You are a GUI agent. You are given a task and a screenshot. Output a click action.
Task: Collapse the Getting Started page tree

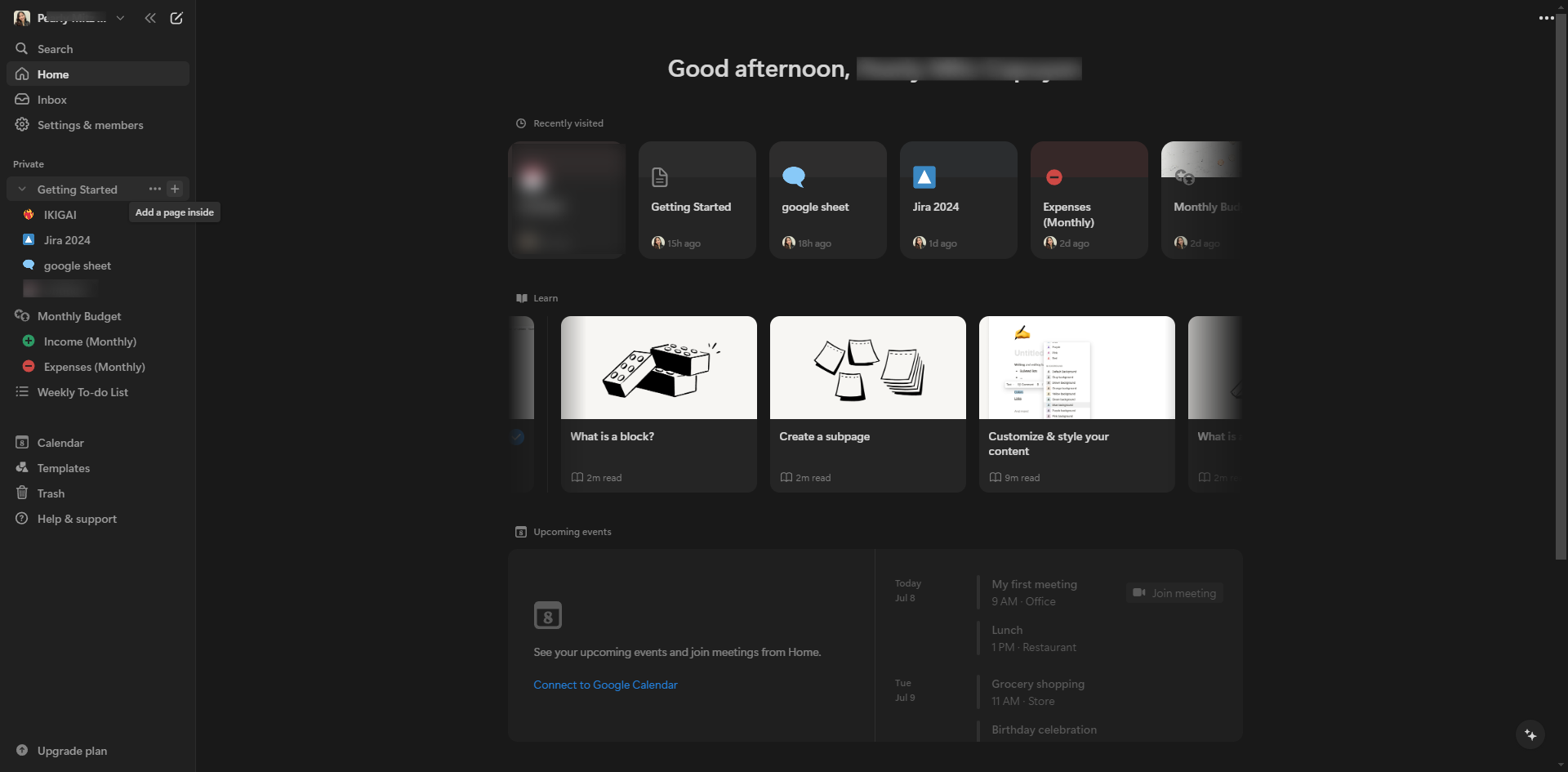(22, 190)
